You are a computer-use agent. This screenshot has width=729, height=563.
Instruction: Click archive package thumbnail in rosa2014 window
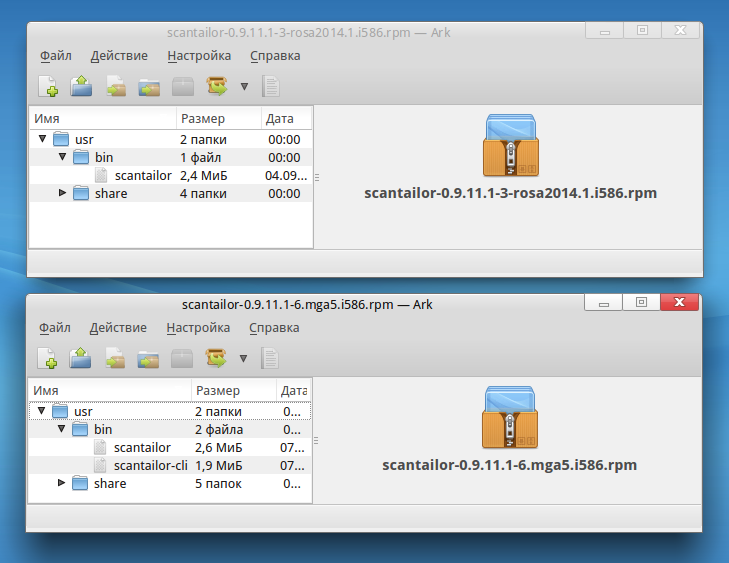click(x=510, y=145)
